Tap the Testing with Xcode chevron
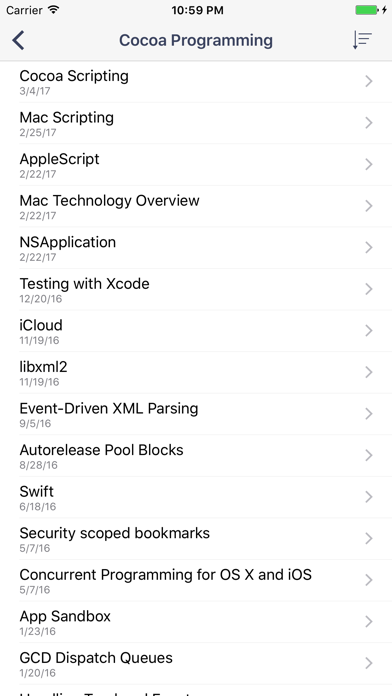Screen dimensions: 392x696 tap(368, 289)
